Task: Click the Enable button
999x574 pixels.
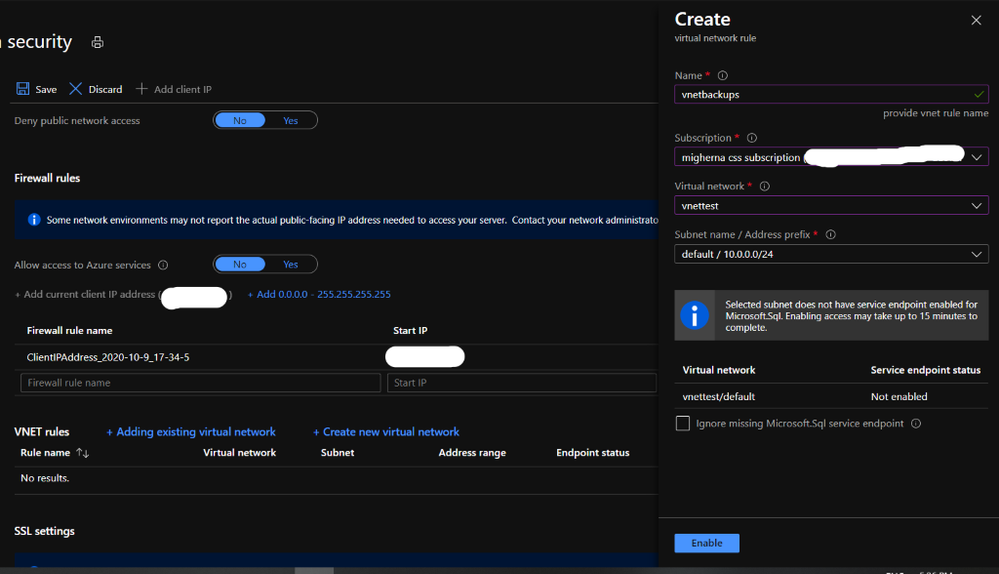Action: coord(707,543)
